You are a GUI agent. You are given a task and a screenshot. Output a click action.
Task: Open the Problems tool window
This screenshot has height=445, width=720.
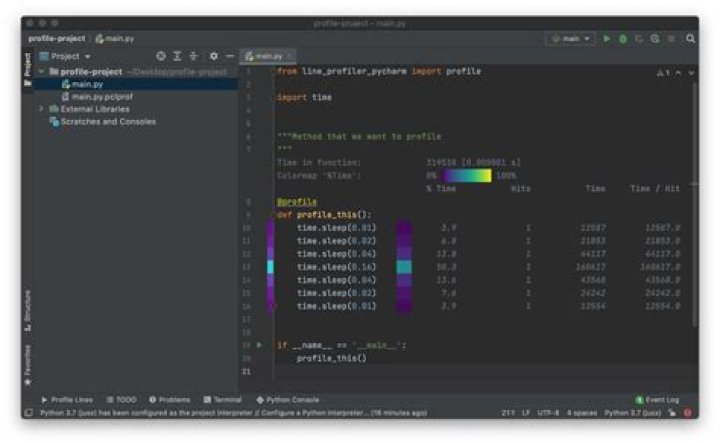(x=169, y=400)
